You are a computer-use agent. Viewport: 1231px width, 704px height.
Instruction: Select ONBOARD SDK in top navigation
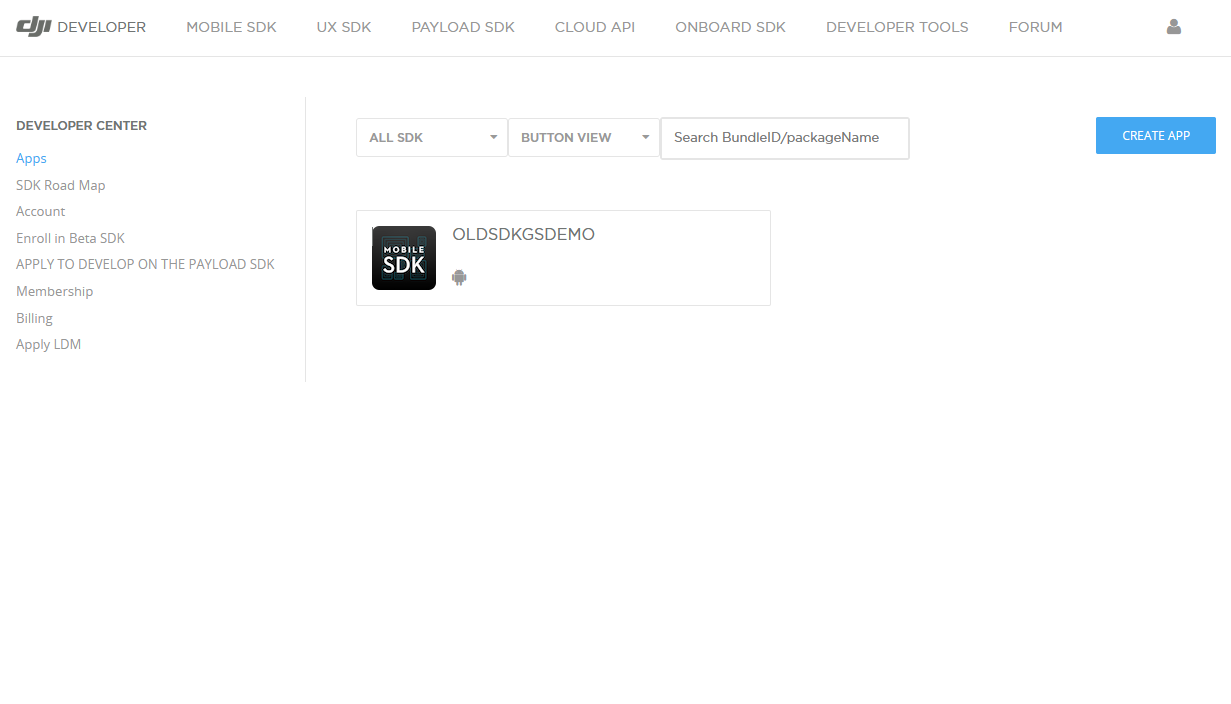[x=730, y=27]
